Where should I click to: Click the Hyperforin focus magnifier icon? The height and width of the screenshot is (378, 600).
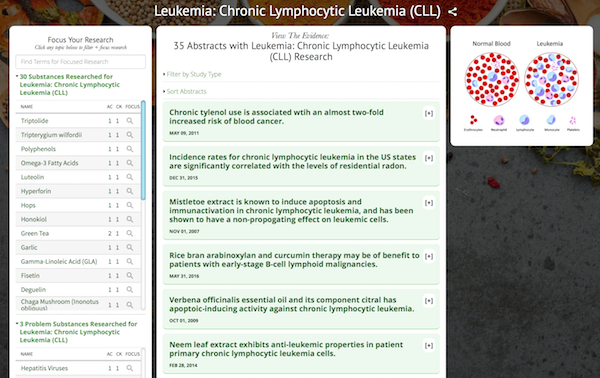[130, 191]
